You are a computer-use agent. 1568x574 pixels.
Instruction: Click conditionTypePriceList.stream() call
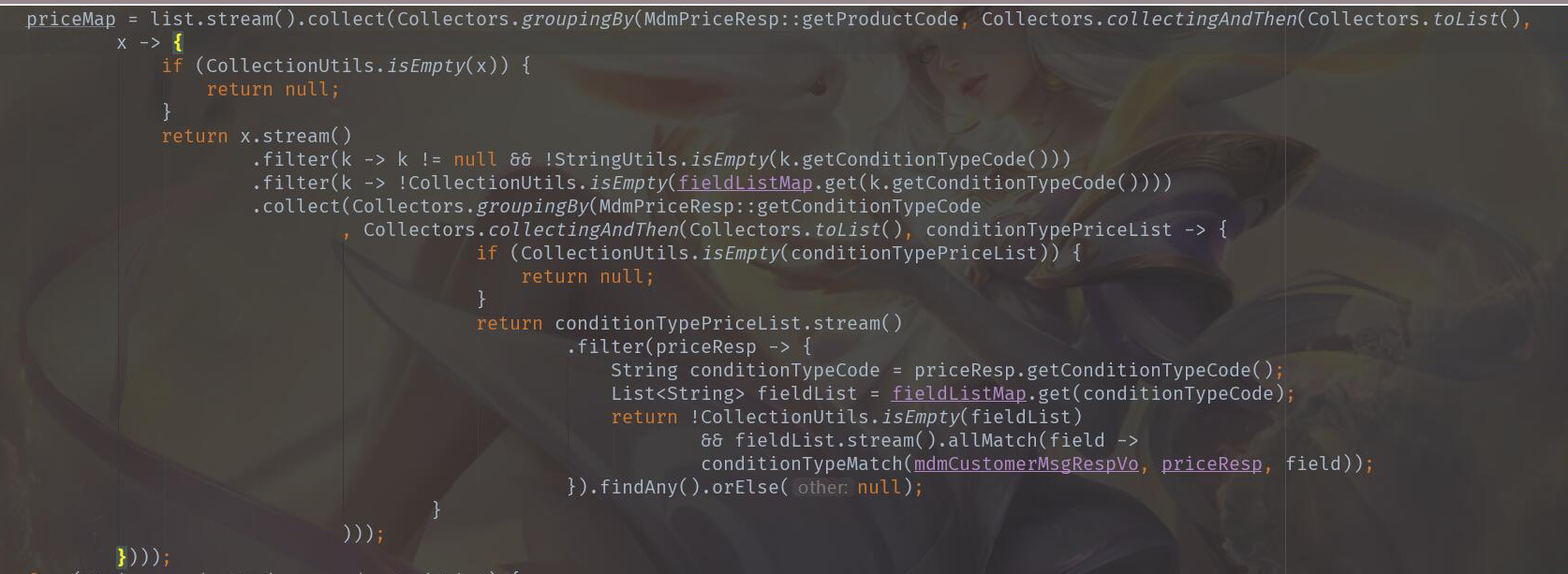(729, 323)
